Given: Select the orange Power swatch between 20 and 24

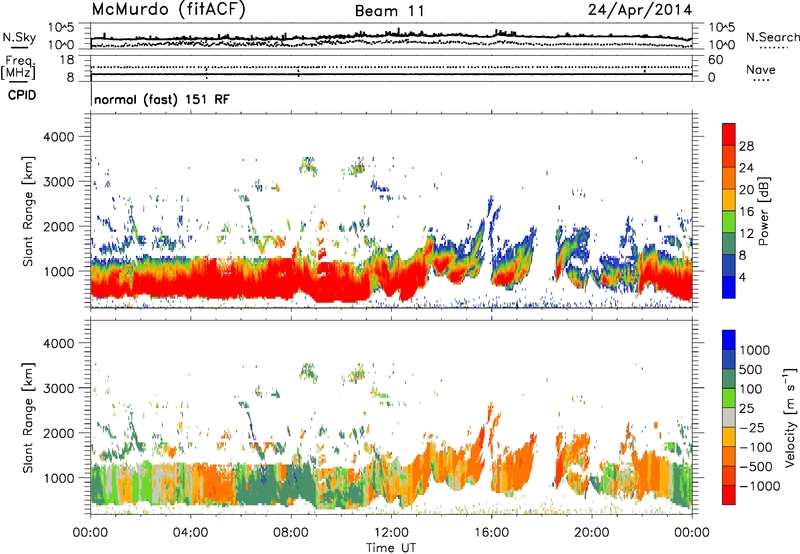Looking at the screenshot, I should 729,178.
